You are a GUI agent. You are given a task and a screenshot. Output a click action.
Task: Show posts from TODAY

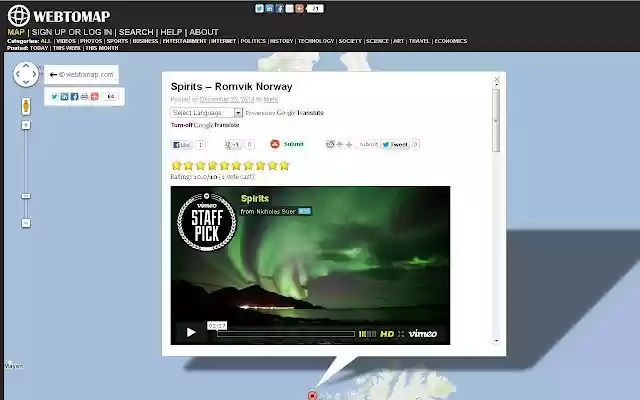39,48
